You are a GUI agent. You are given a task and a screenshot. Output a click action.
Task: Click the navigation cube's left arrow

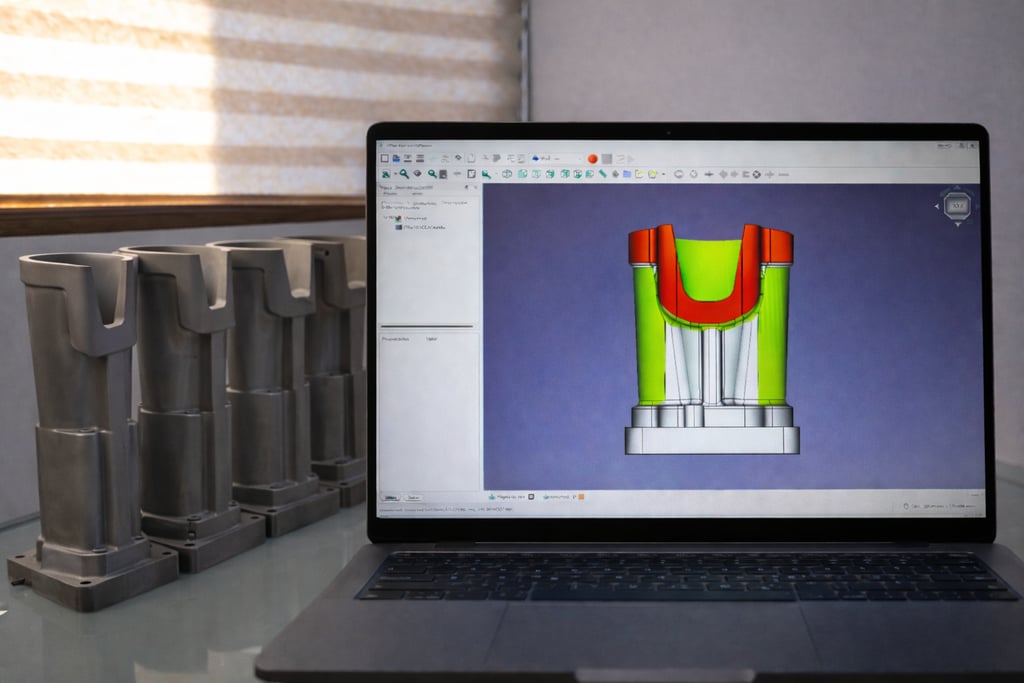(937, 206)
